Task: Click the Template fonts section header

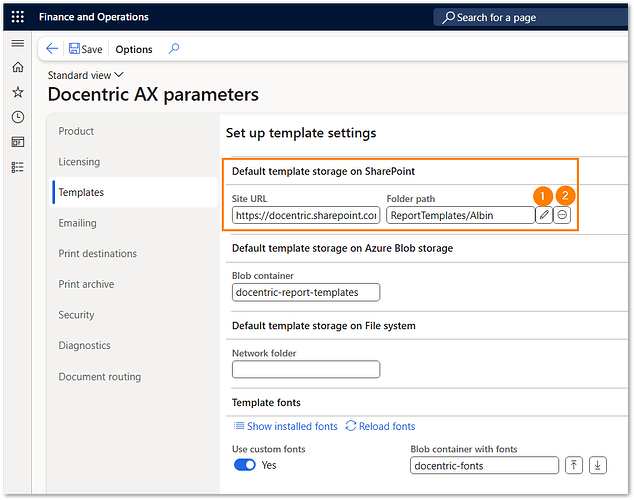Action: point(266,403)
